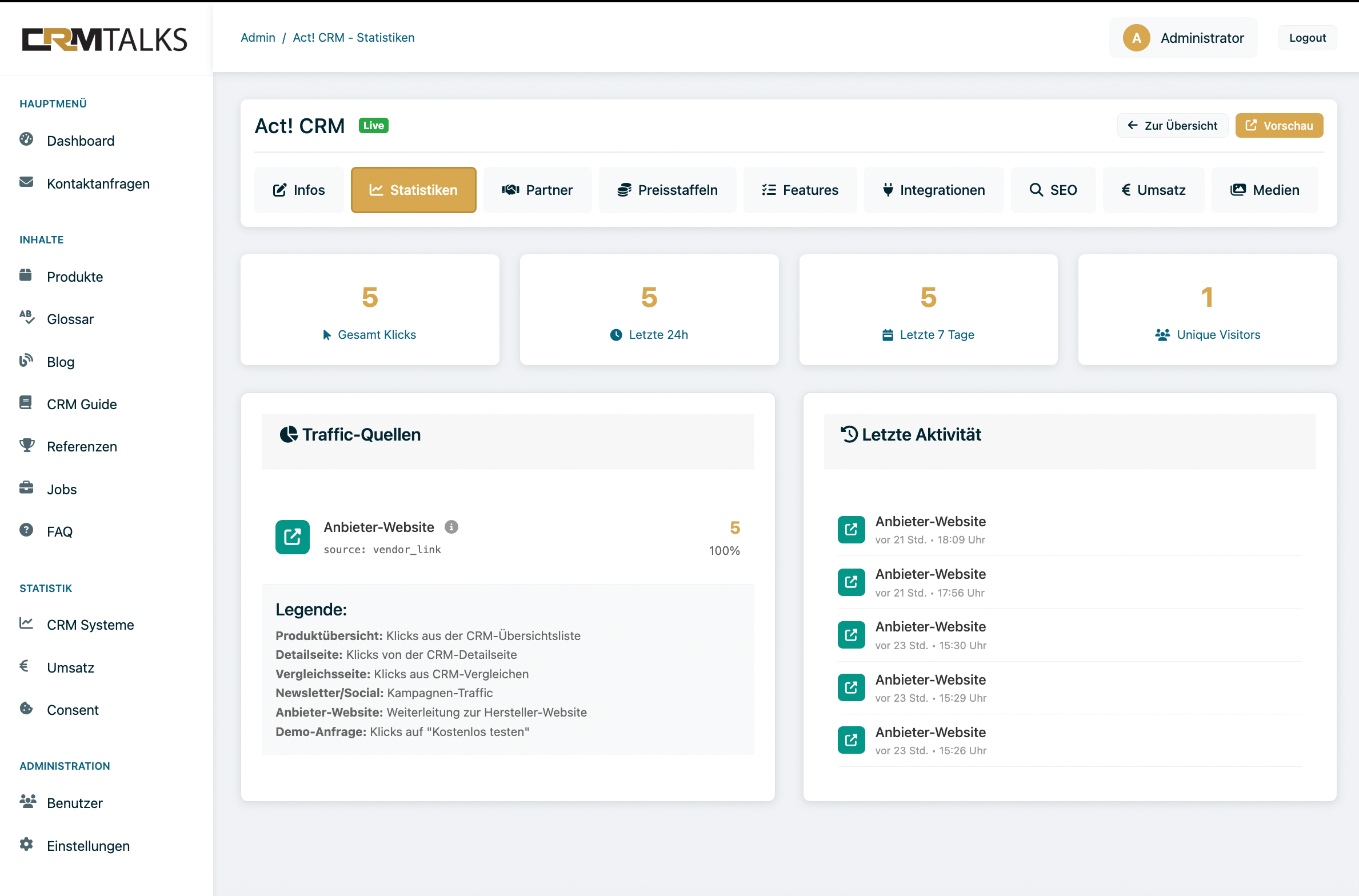Image resolution: width=1359 pixels, height=896 pixels.
Task: Click the Benutzer users icon
Action: coord(28,802)
